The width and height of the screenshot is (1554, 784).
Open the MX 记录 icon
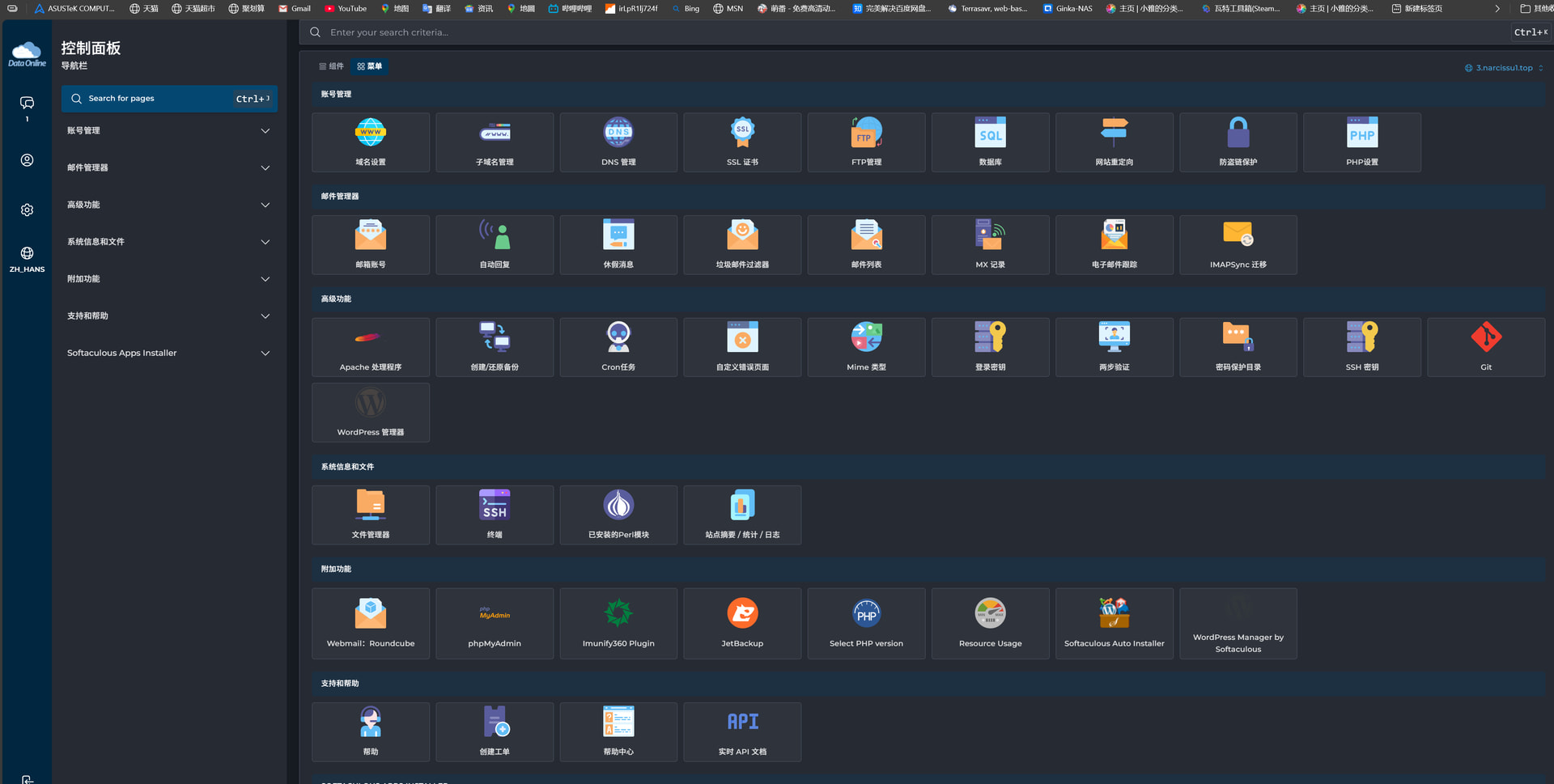(990, 245)
